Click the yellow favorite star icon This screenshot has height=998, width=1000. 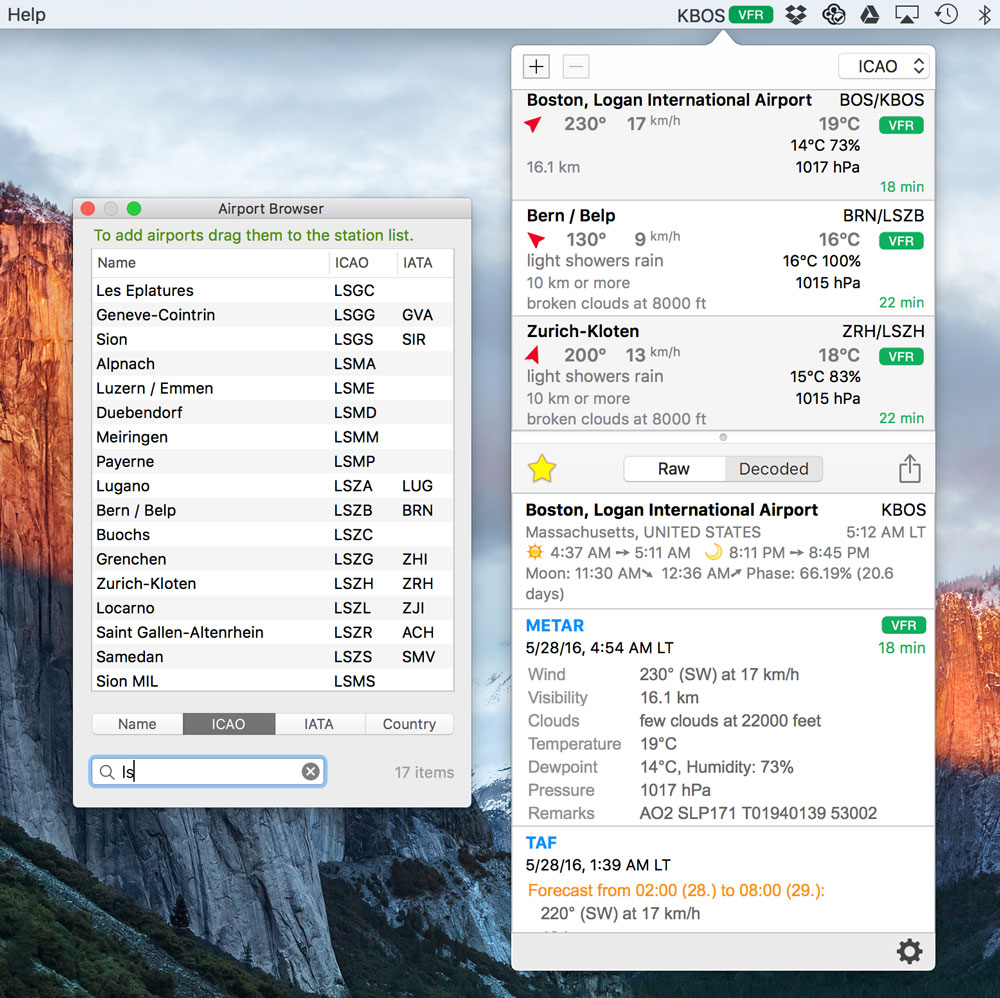[542, 468]
